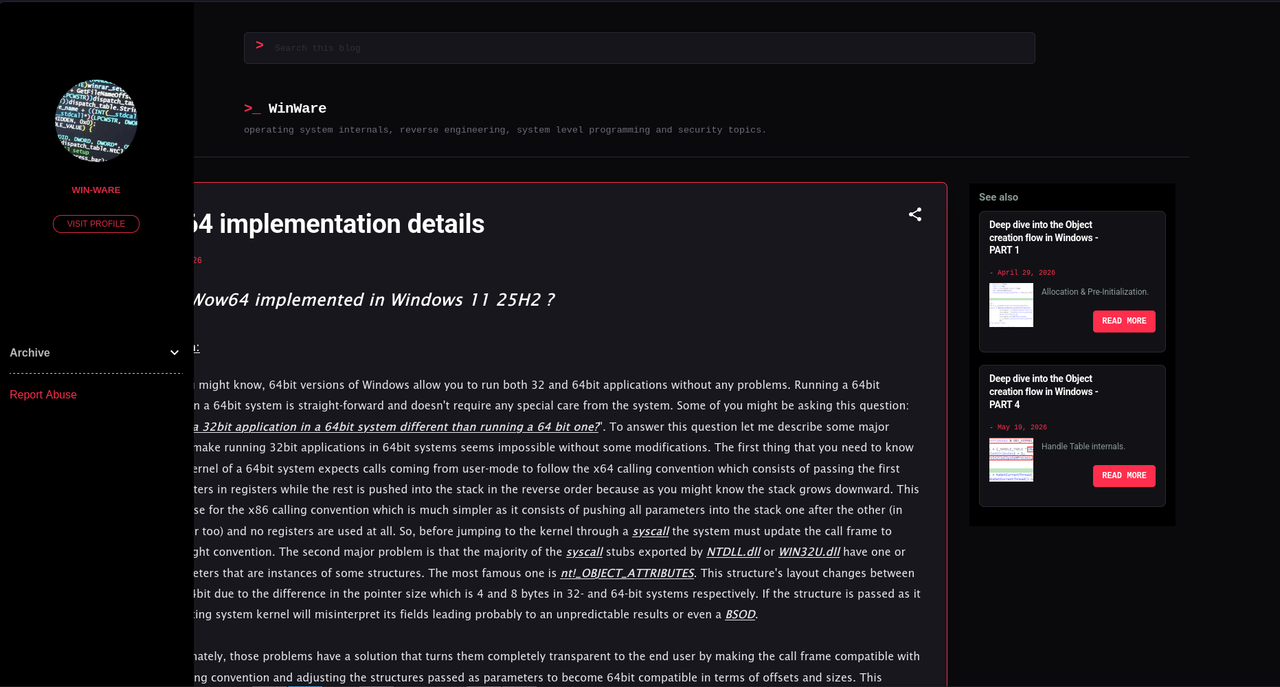Click the syscall link before "the system must update"
Viewport: 1280px width, 687px height.
coord(651,531)
